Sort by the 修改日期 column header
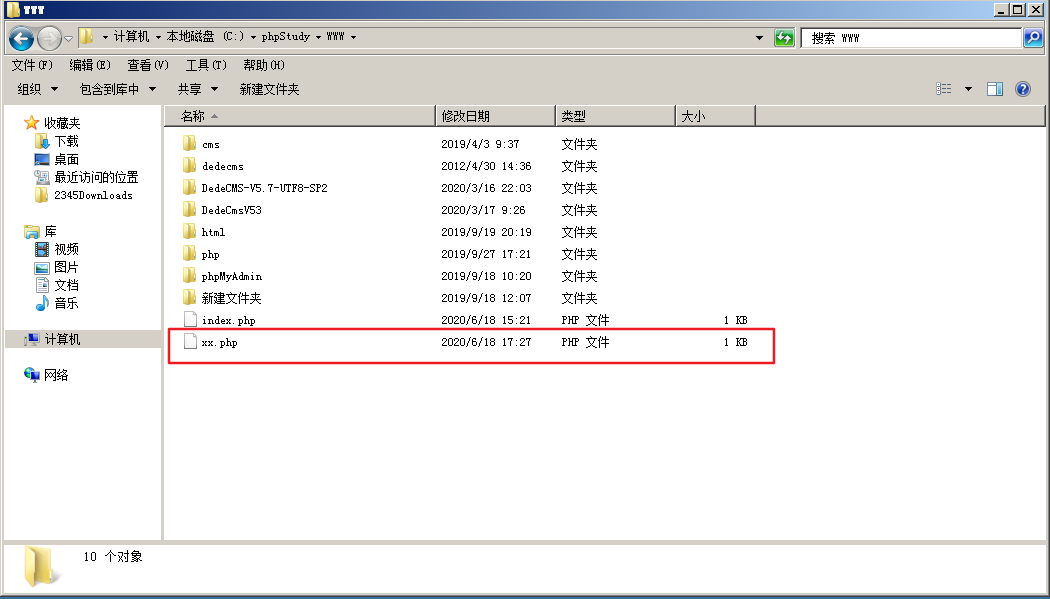Screen dimensions: 1050x599 496,116
